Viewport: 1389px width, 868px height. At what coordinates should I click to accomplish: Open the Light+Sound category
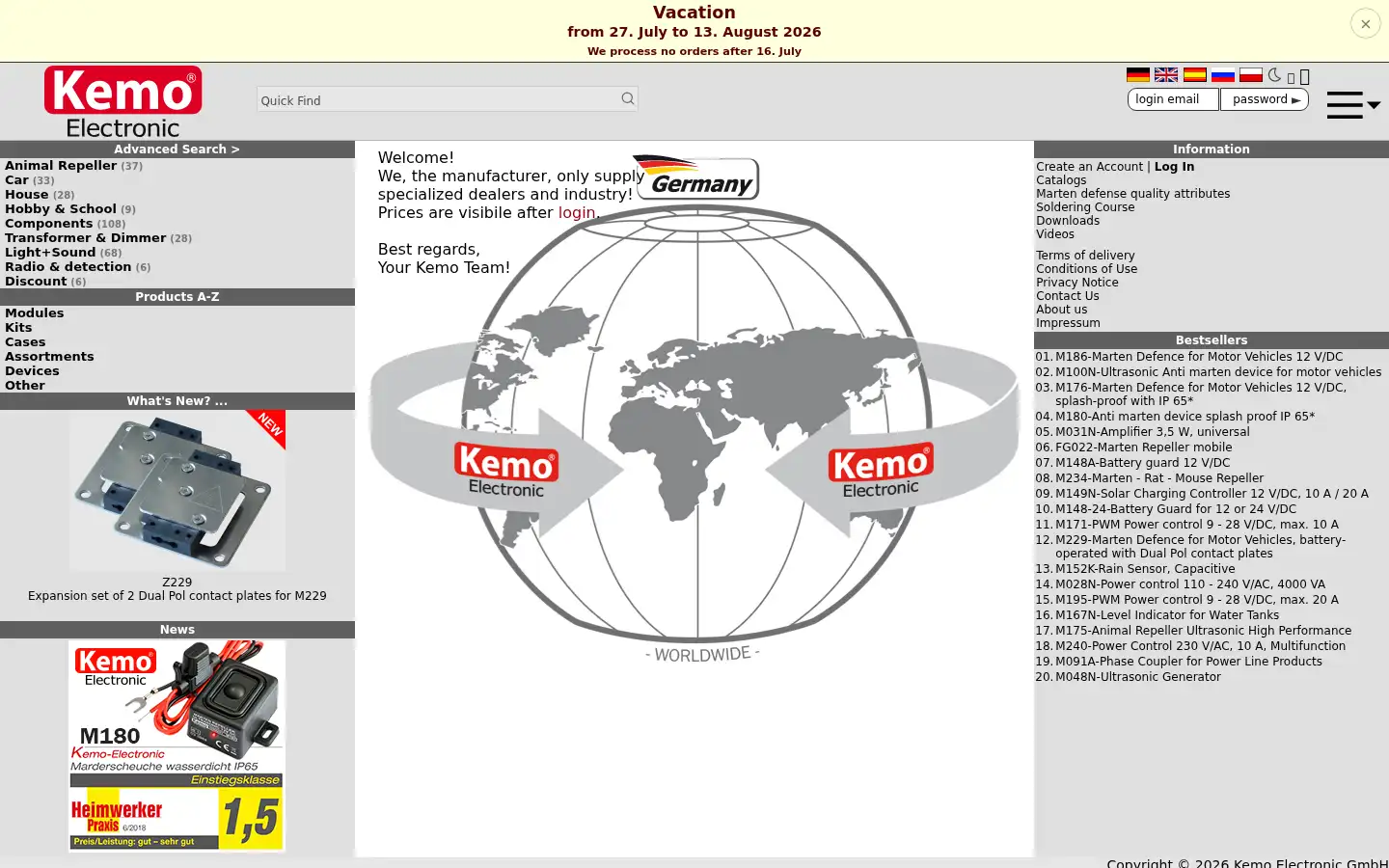point(50,253)
